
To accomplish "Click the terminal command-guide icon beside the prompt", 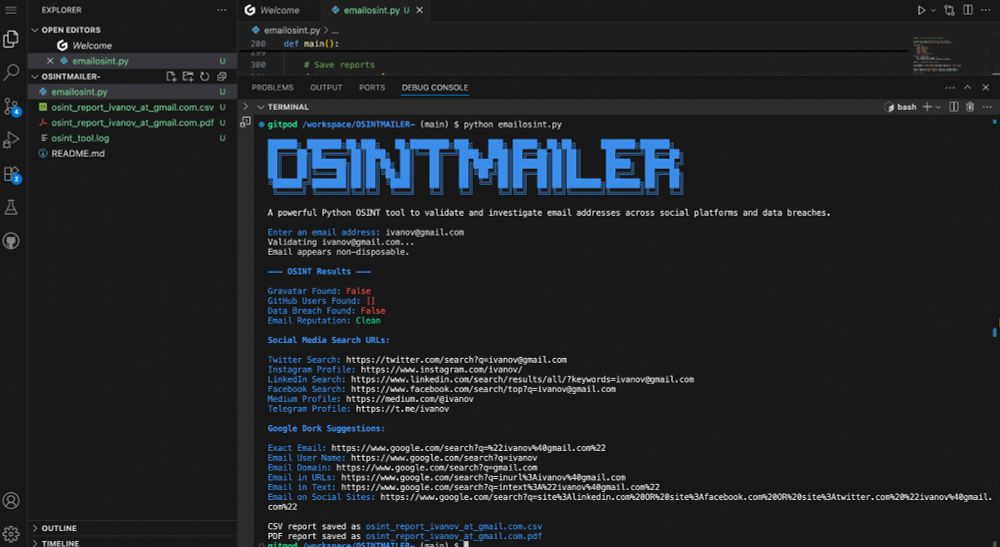I will point(245,122).
